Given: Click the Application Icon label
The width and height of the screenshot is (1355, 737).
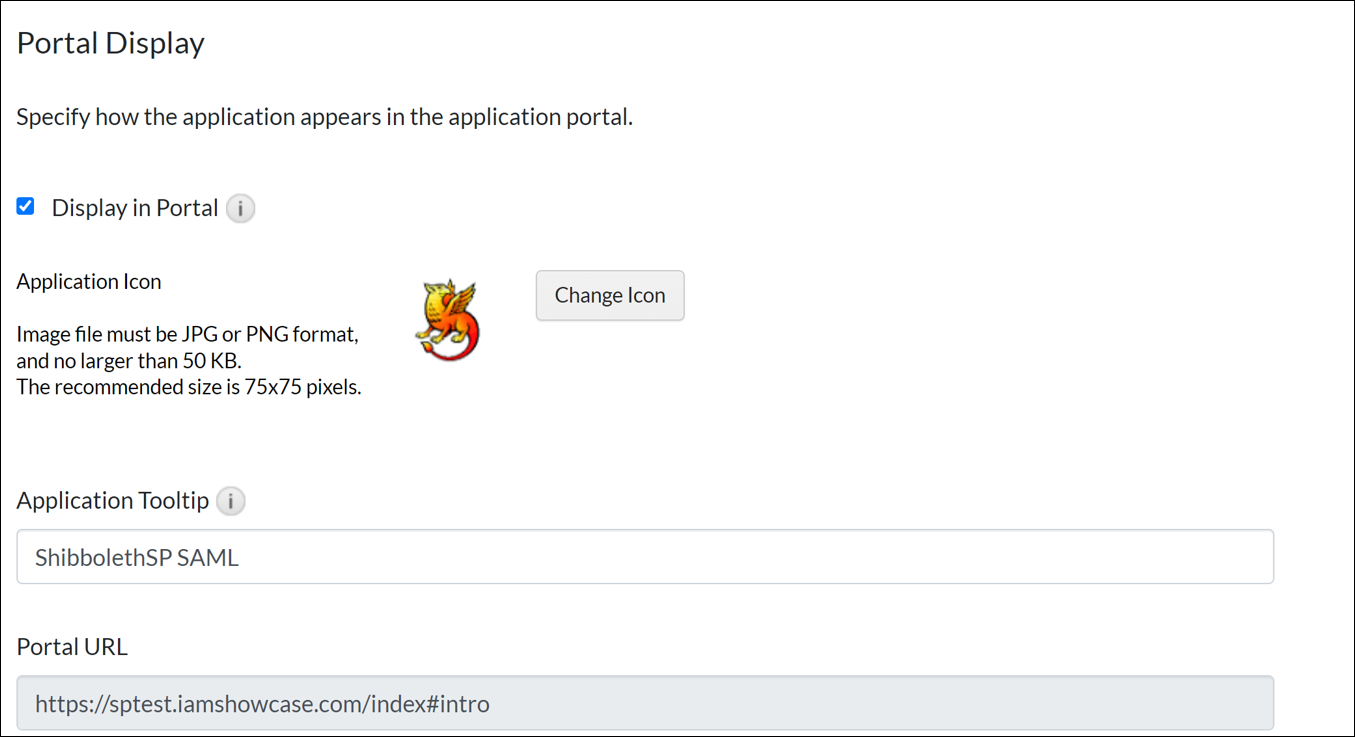Looking at the screenshot, I should coord(89,282).
